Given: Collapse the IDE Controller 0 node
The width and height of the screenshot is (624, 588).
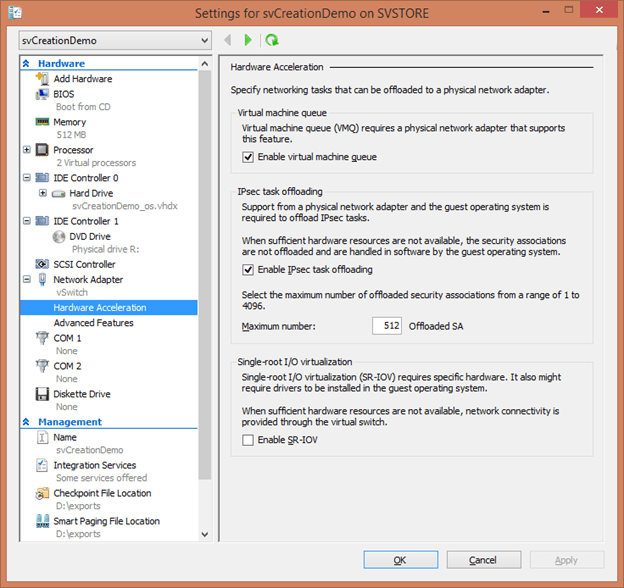Looking at the screenshot, I should 27,177.
